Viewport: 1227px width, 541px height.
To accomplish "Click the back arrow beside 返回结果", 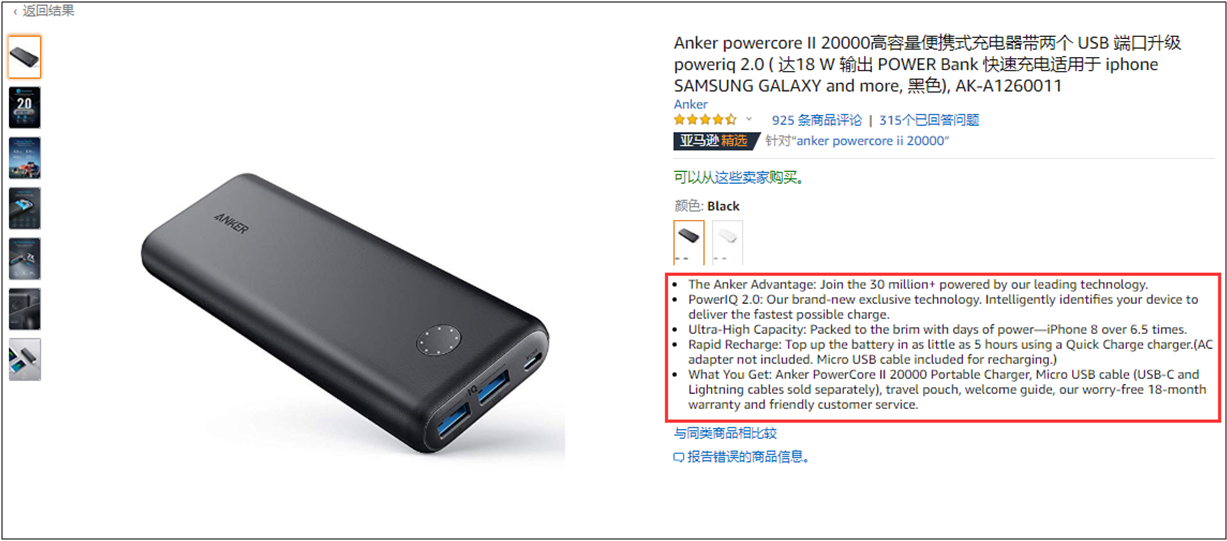I will tap(15, 11).
